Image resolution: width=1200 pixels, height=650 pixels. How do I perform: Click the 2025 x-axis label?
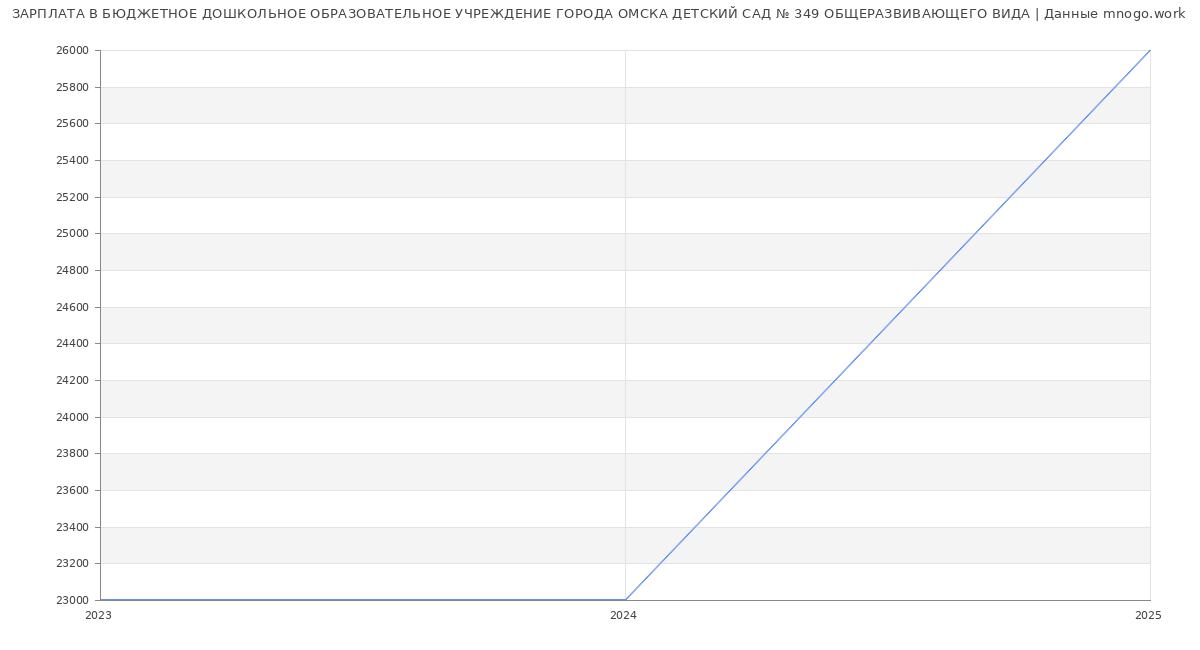[1148, 616]
